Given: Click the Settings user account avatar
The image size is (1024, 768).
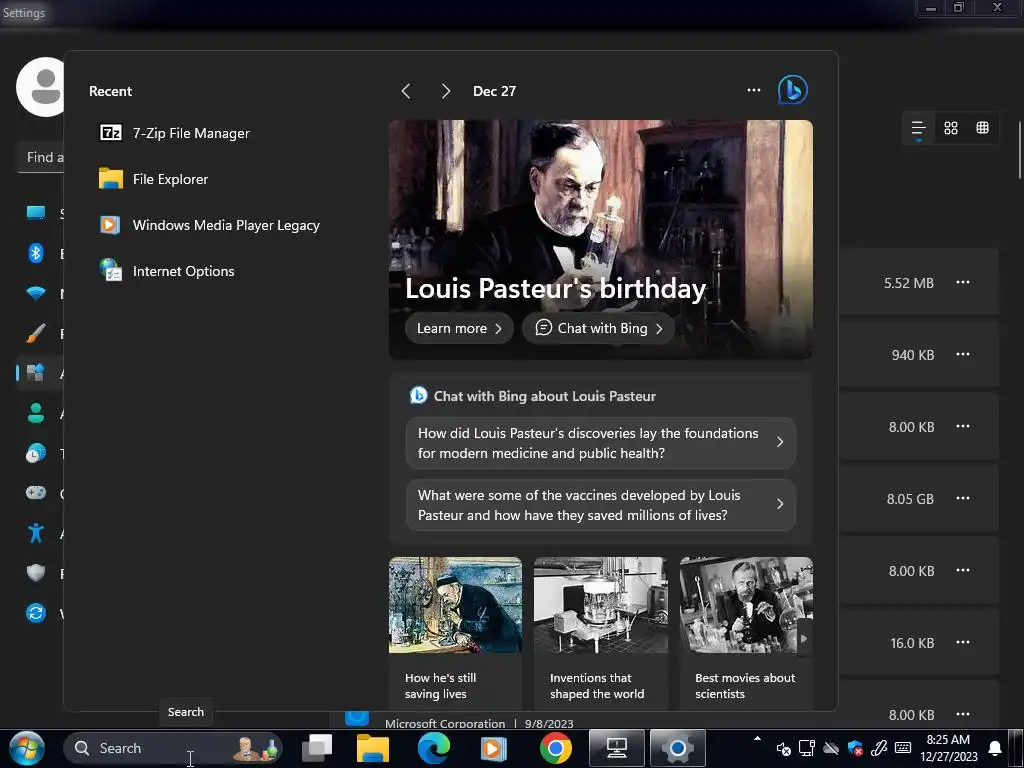Looking at the screenshot, I should click(40, 87).
